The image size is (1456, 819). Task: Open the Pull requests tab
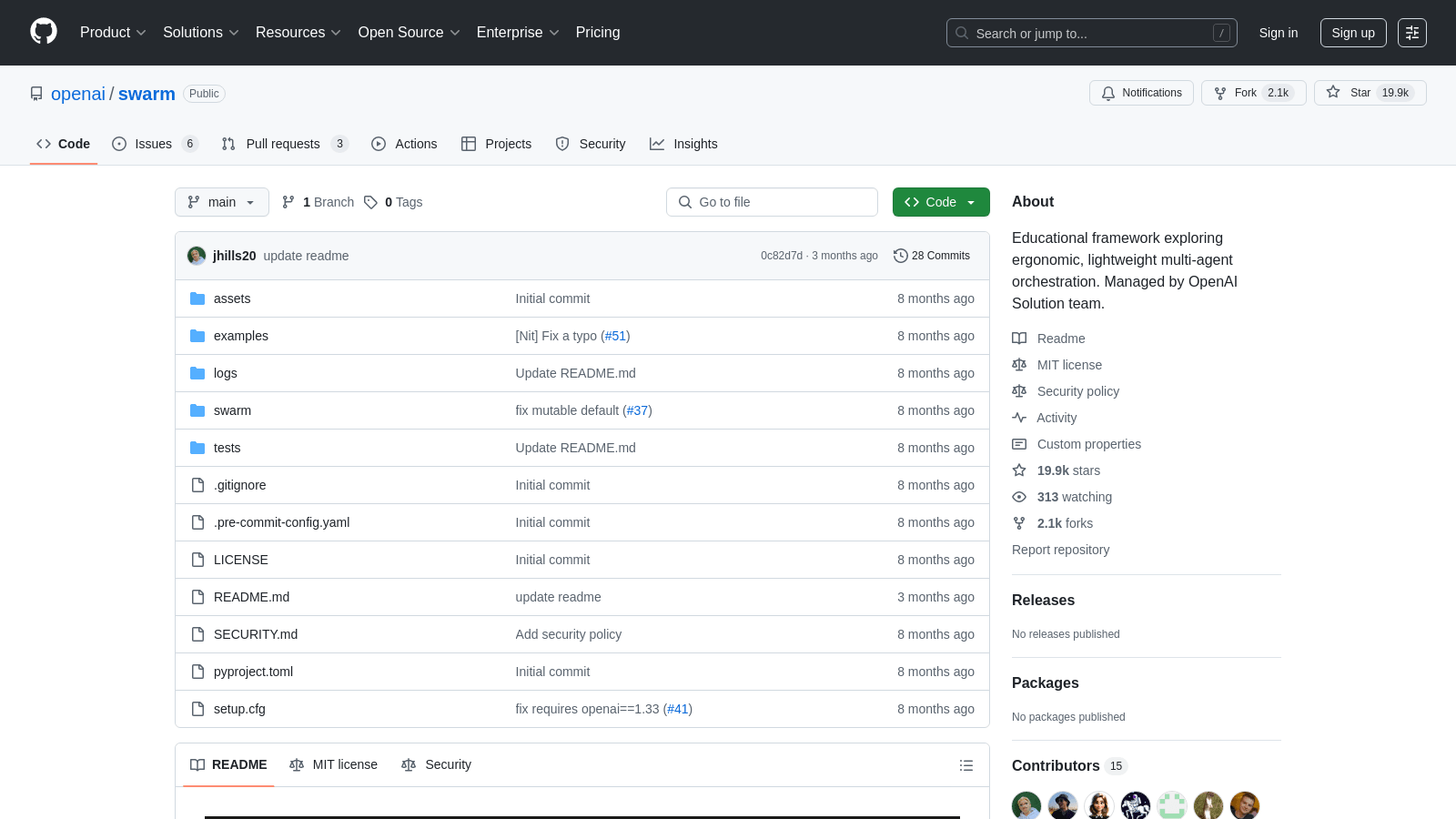(x=285, y=144)
